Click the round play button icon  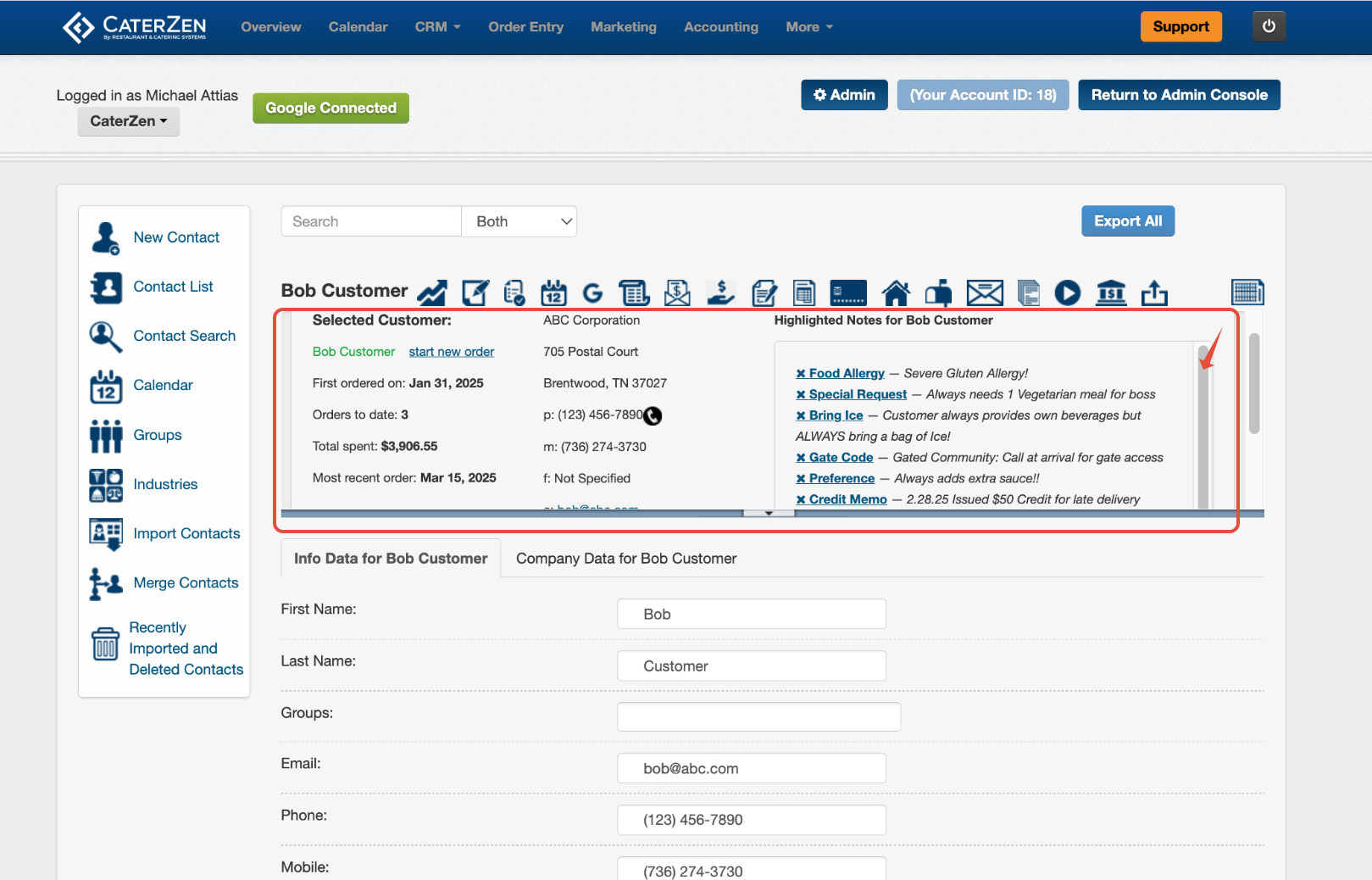(1068, 292)
